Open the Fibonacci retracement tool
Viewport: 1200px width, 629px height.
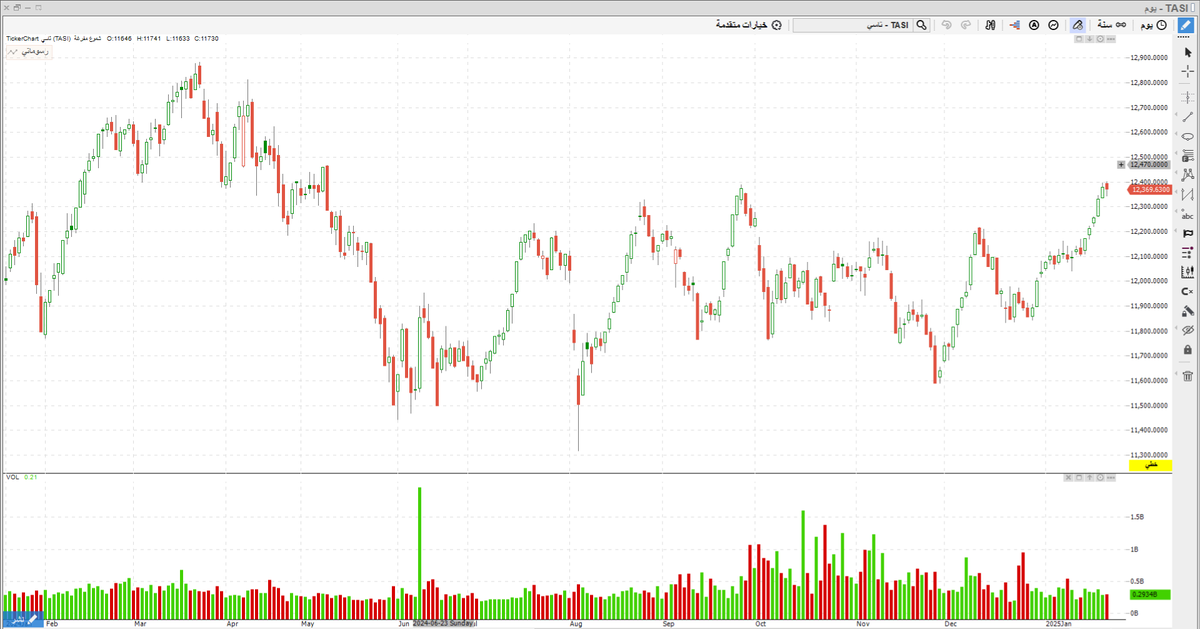point(1187,156)
